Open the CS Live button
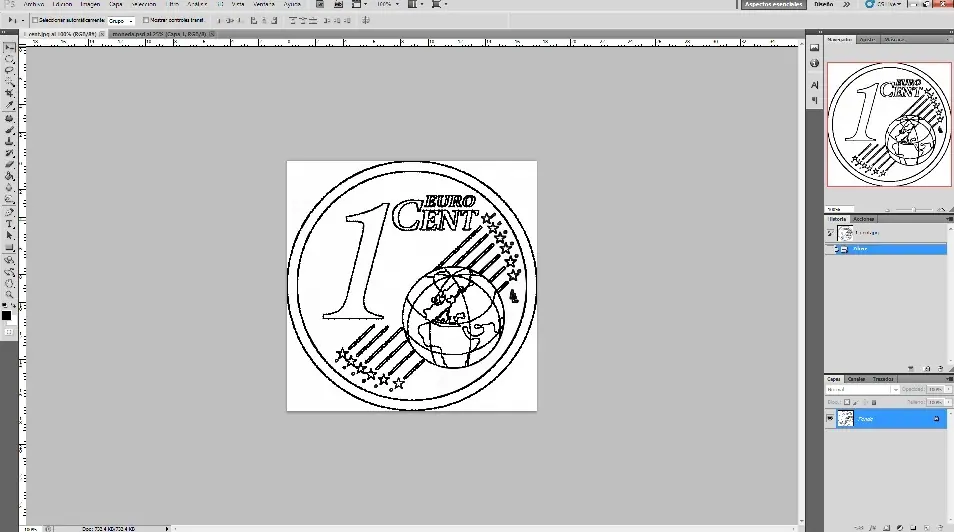 884,4
